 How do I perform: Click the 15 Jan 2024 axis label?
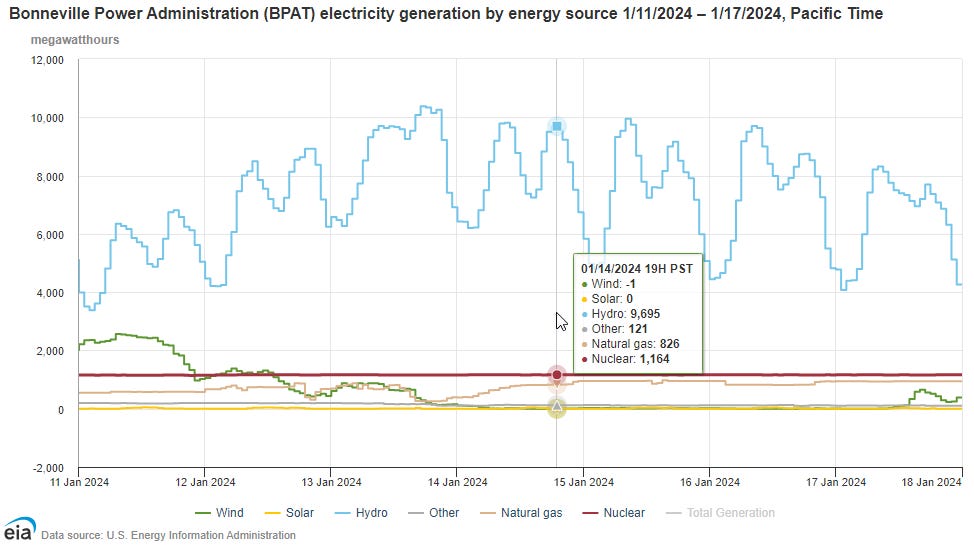tap(584, 482)
